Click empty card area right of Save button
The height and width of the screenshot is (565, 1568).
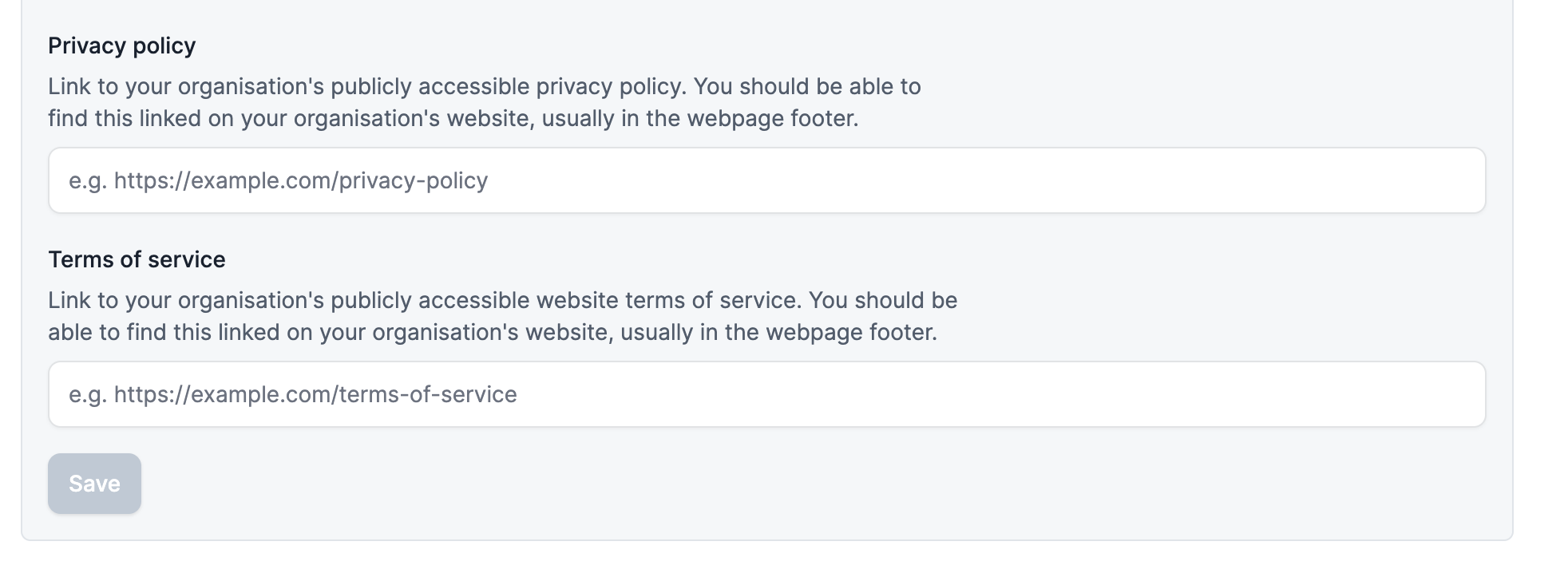[798, 484]
